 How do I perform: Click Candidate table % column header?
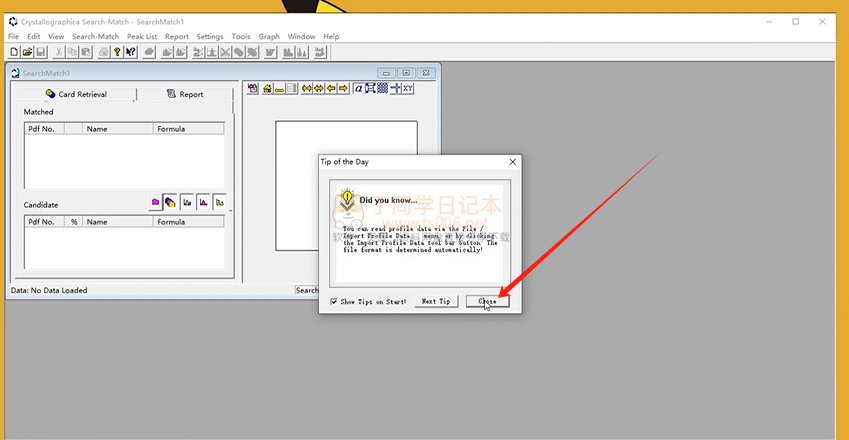click(x=74, y=222)
